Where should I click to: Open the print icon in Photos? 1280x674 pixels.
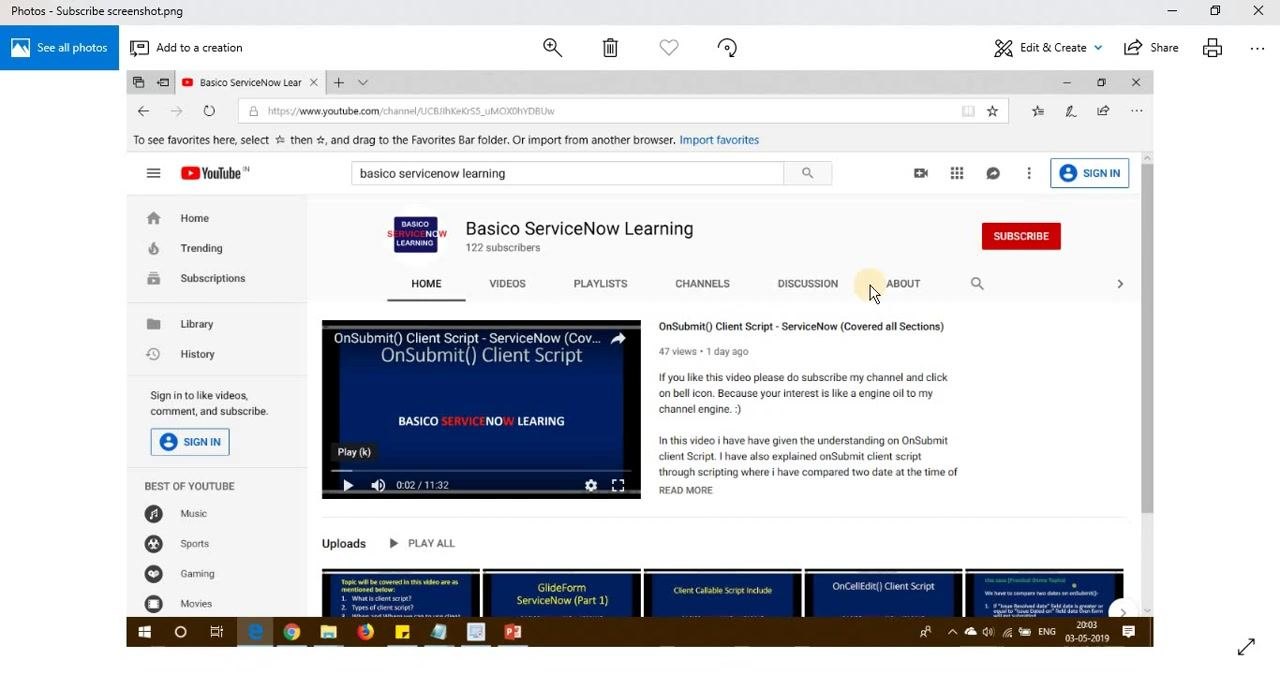tap(1212, 47)
